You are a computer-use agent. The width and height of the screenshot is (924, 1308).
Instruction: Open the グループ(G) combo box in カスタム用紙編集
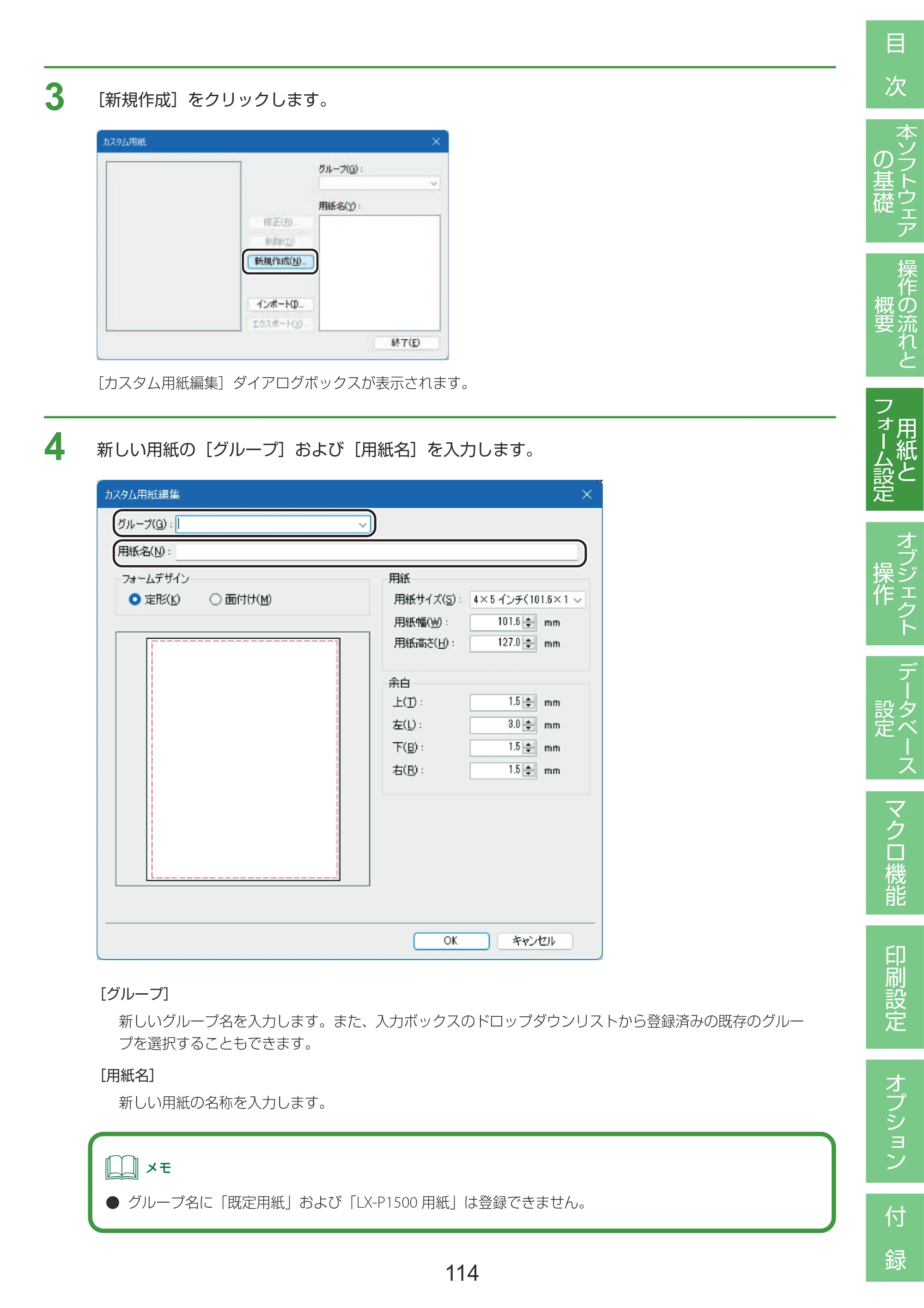273,524
